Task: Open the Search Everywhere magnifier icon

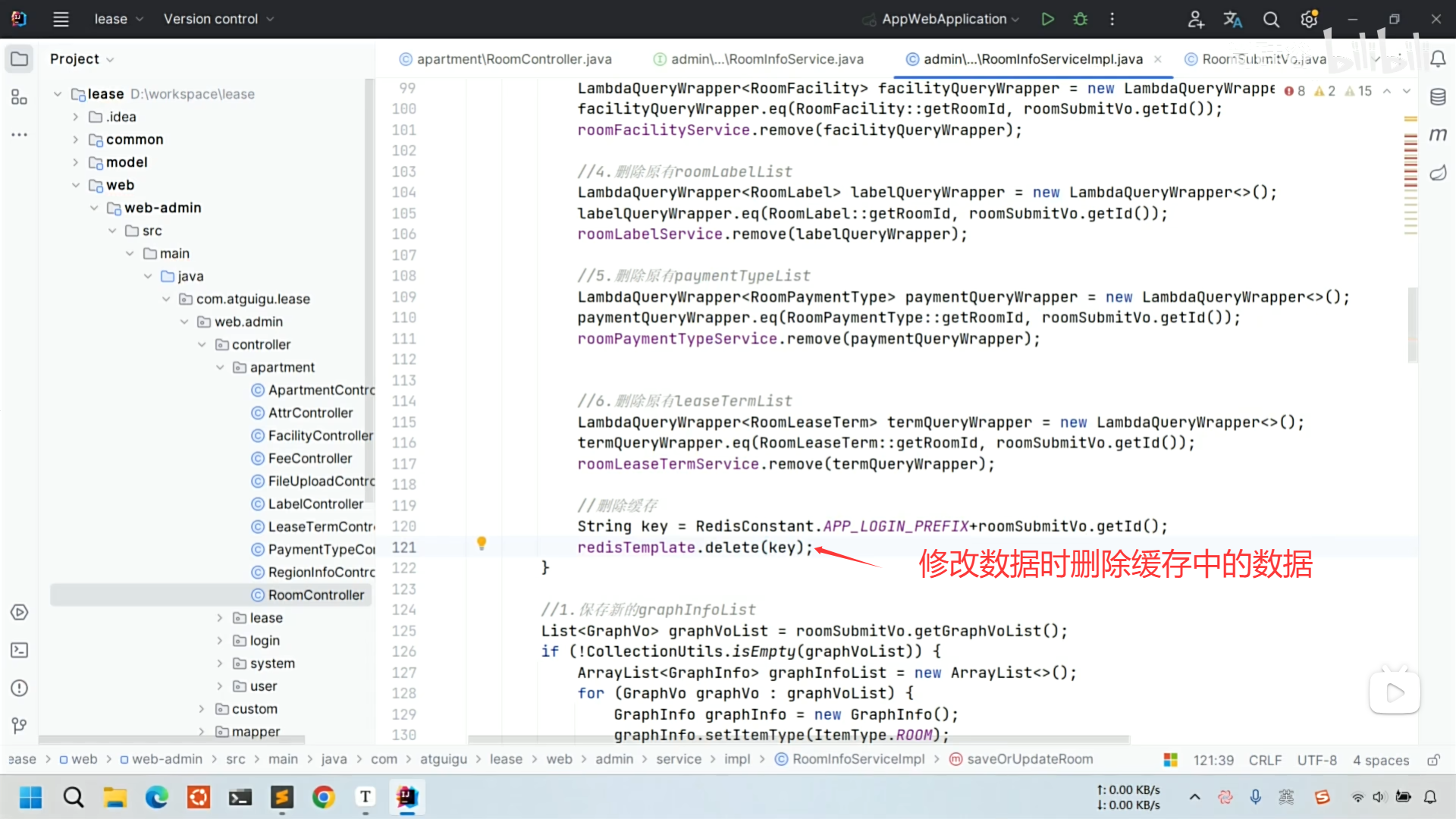Action: [x=1271, y=19]
